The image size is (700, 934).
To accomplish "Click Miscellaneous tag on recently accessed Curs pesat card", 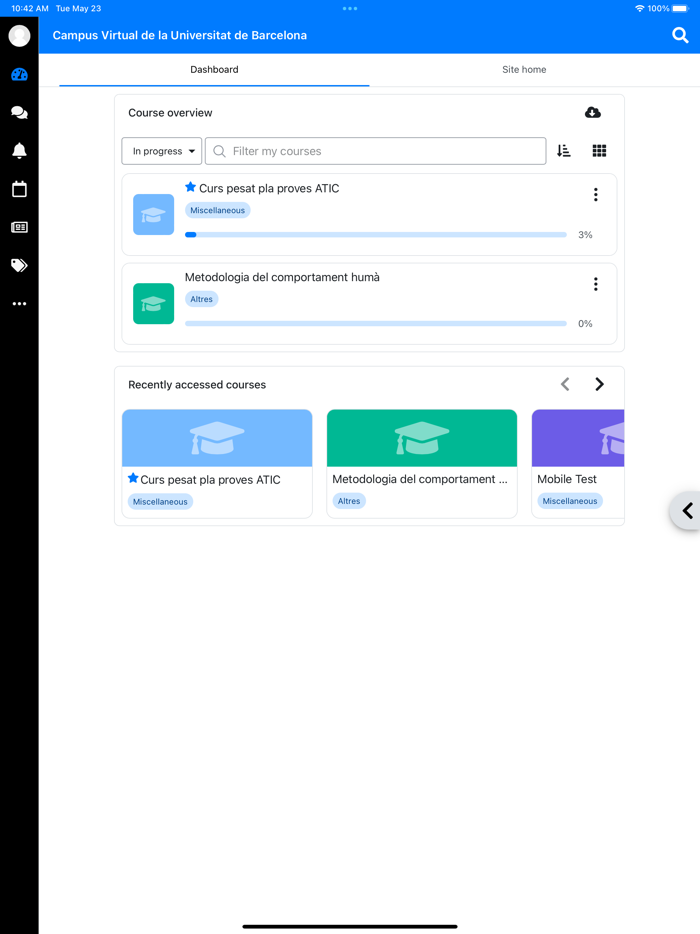I will pyautogui.click(x=160, y=502).
